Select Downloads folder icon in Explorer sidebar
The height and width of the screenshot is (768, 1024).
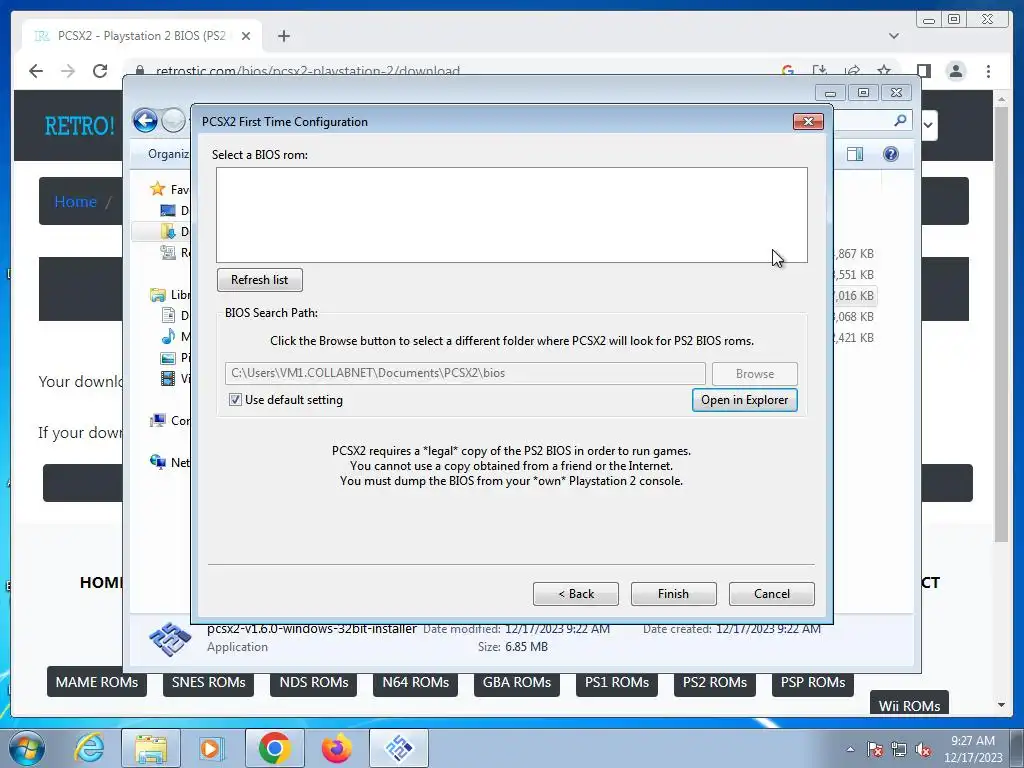tap(168, 231)
